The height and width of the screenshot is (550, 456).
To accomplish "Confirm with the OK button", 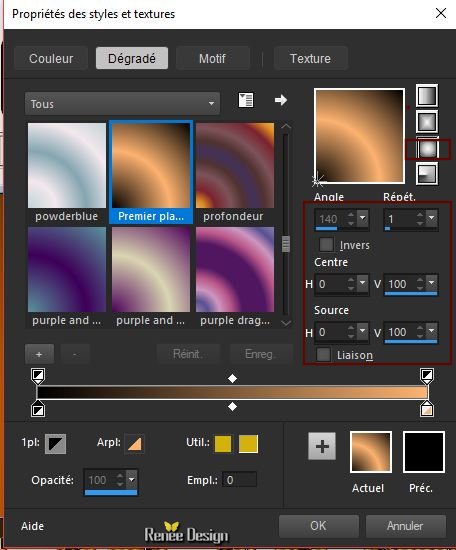I will click(x=318, y=526).
